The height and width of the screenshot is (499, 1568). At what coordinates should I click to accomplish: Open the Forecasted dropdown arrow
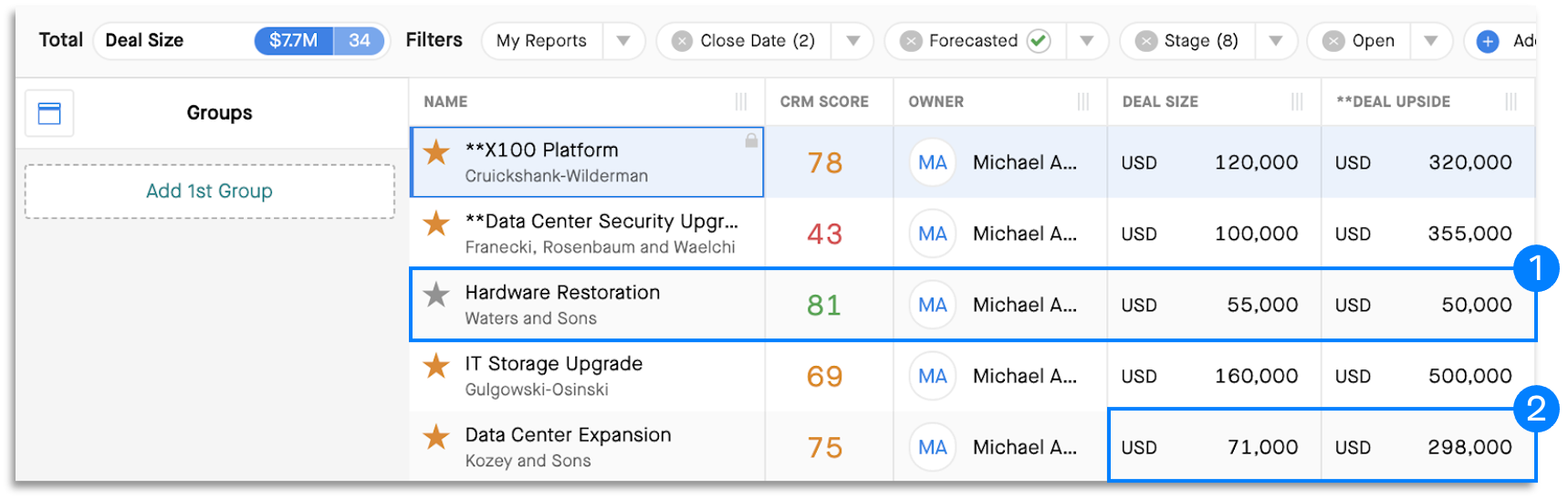[x=1087, y=41]
